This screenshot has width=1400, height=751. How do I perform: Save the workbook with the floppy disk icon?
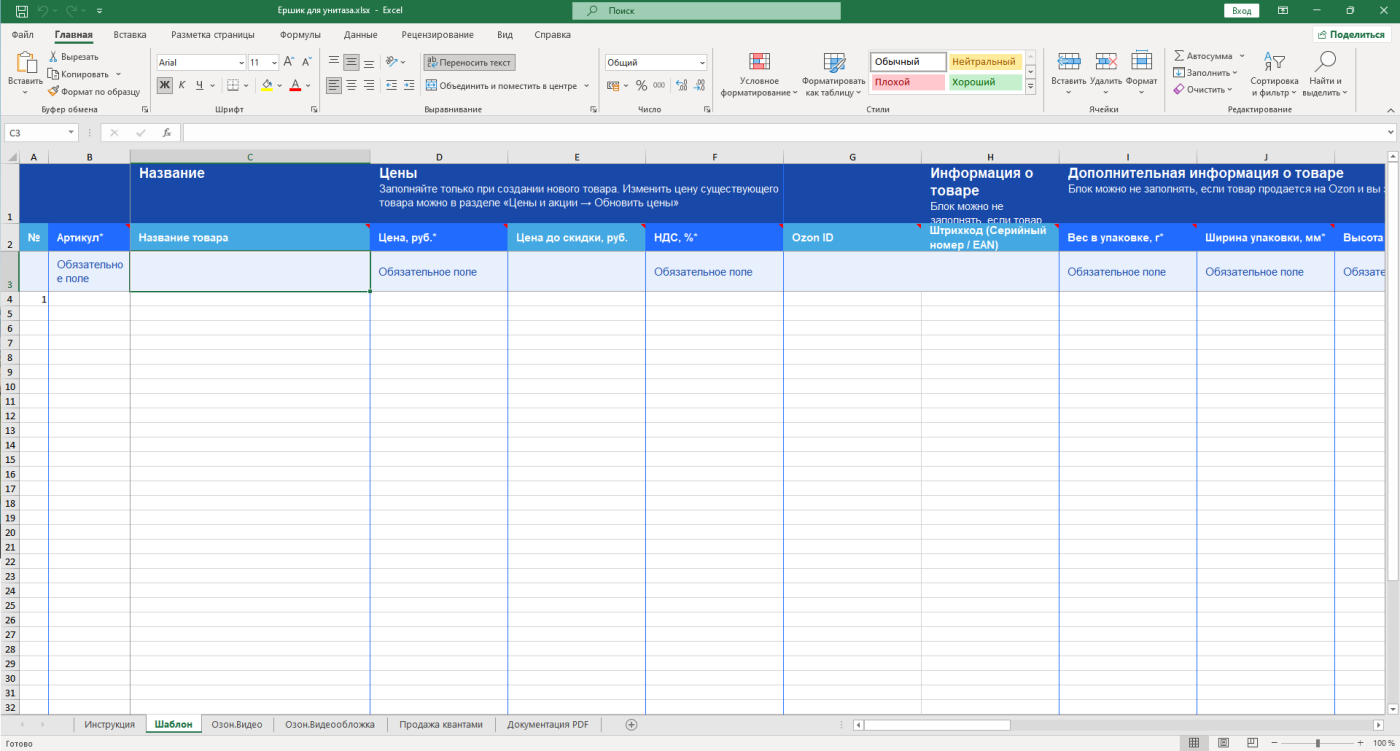21,10
